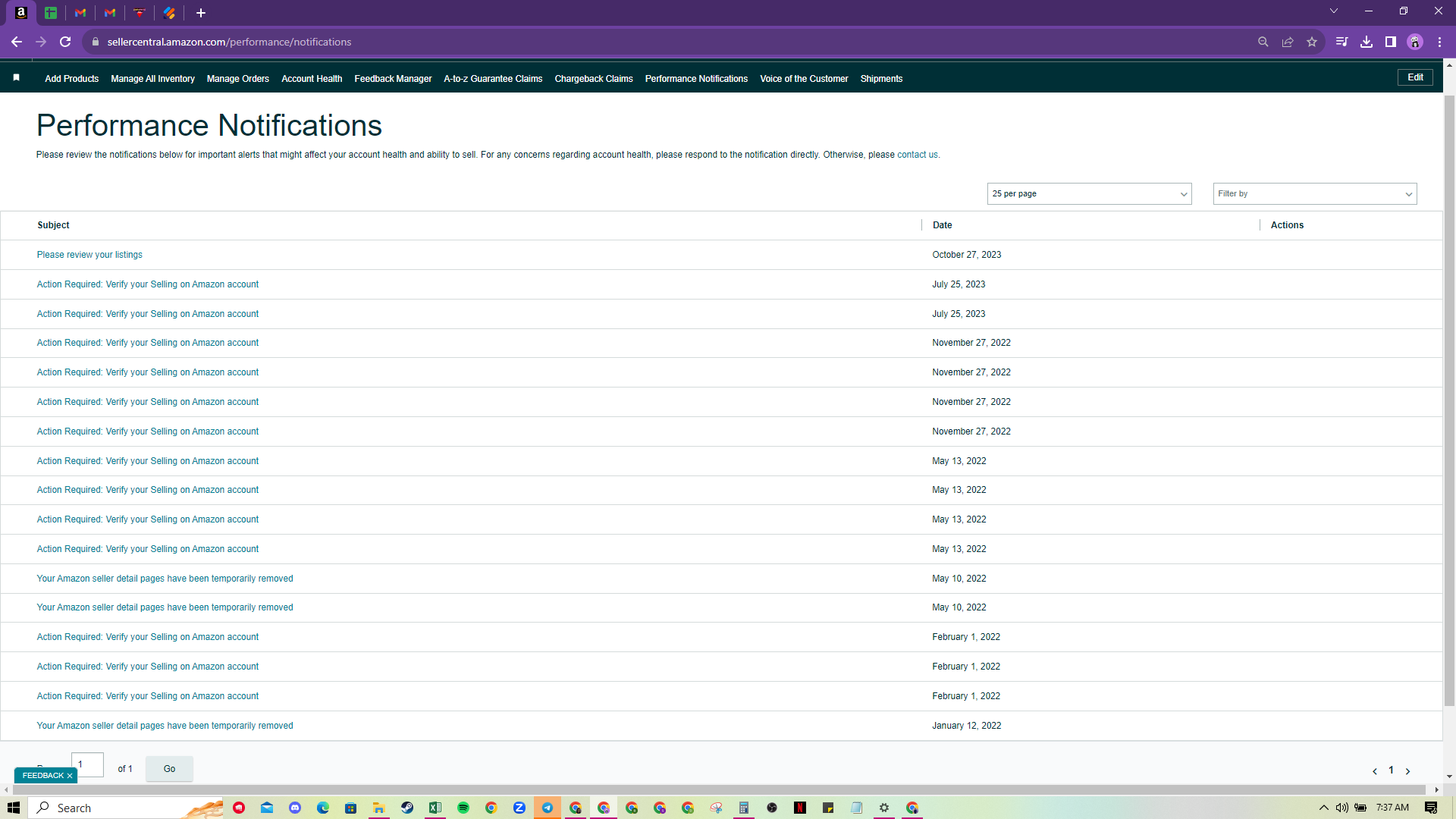Expand the 'Filter by' dropdown
The width and height of the screenshot is (1456, 819).
pyautogui.click(x=1315, y=194)
